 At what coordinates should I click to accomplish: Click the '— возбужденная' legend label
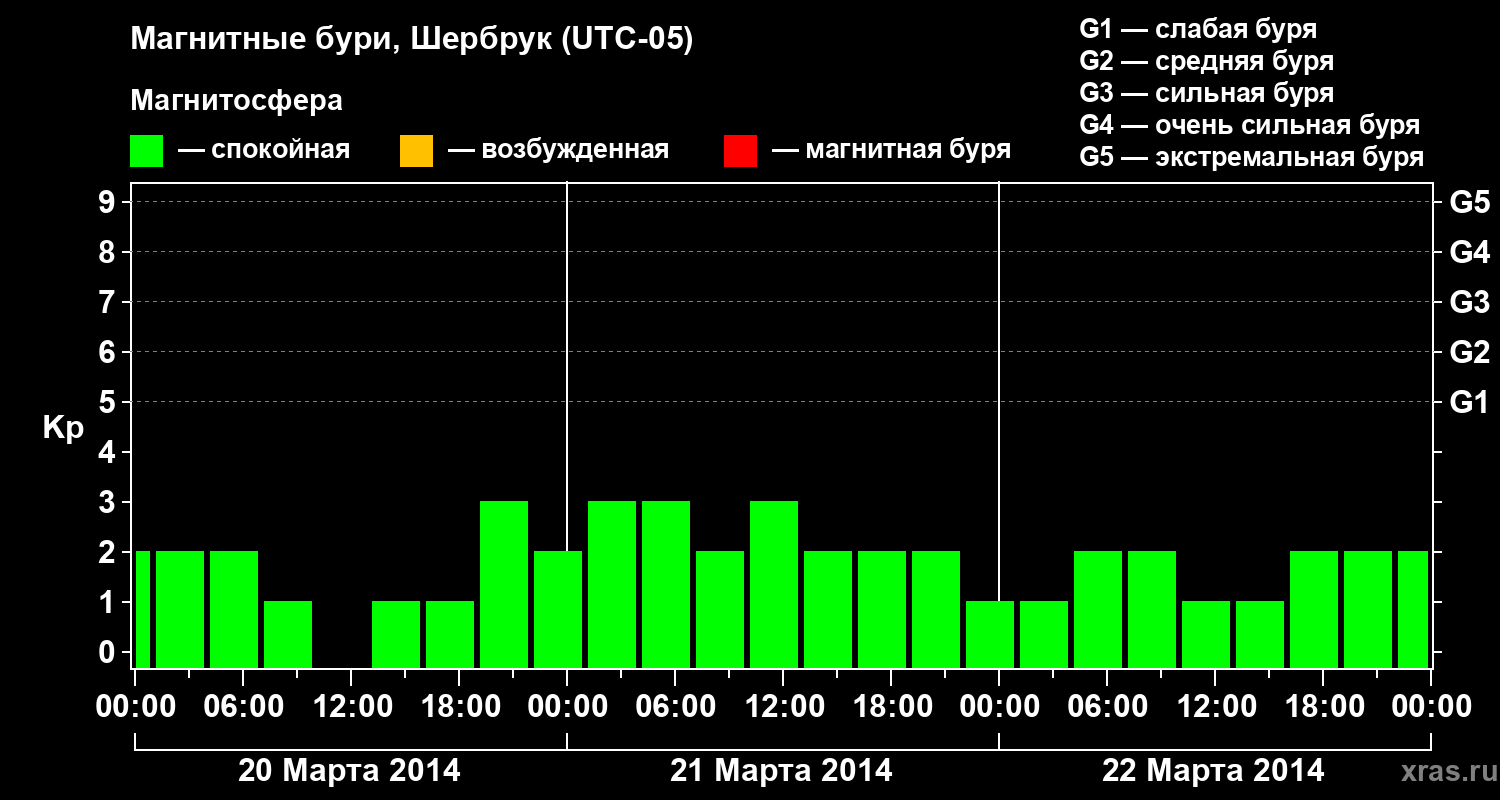point(558,151)
